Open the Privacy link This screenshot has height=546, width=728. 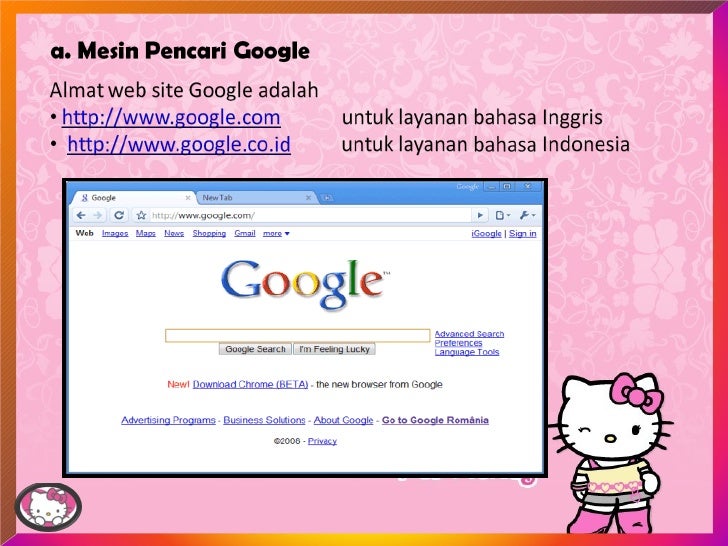322,441
